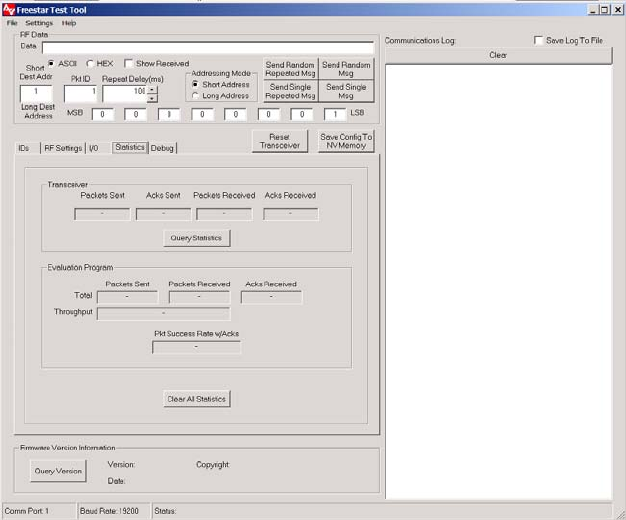The image size is (626, 520).
Task: Select Short Address addressing mode
Action: tap(195, 85)
